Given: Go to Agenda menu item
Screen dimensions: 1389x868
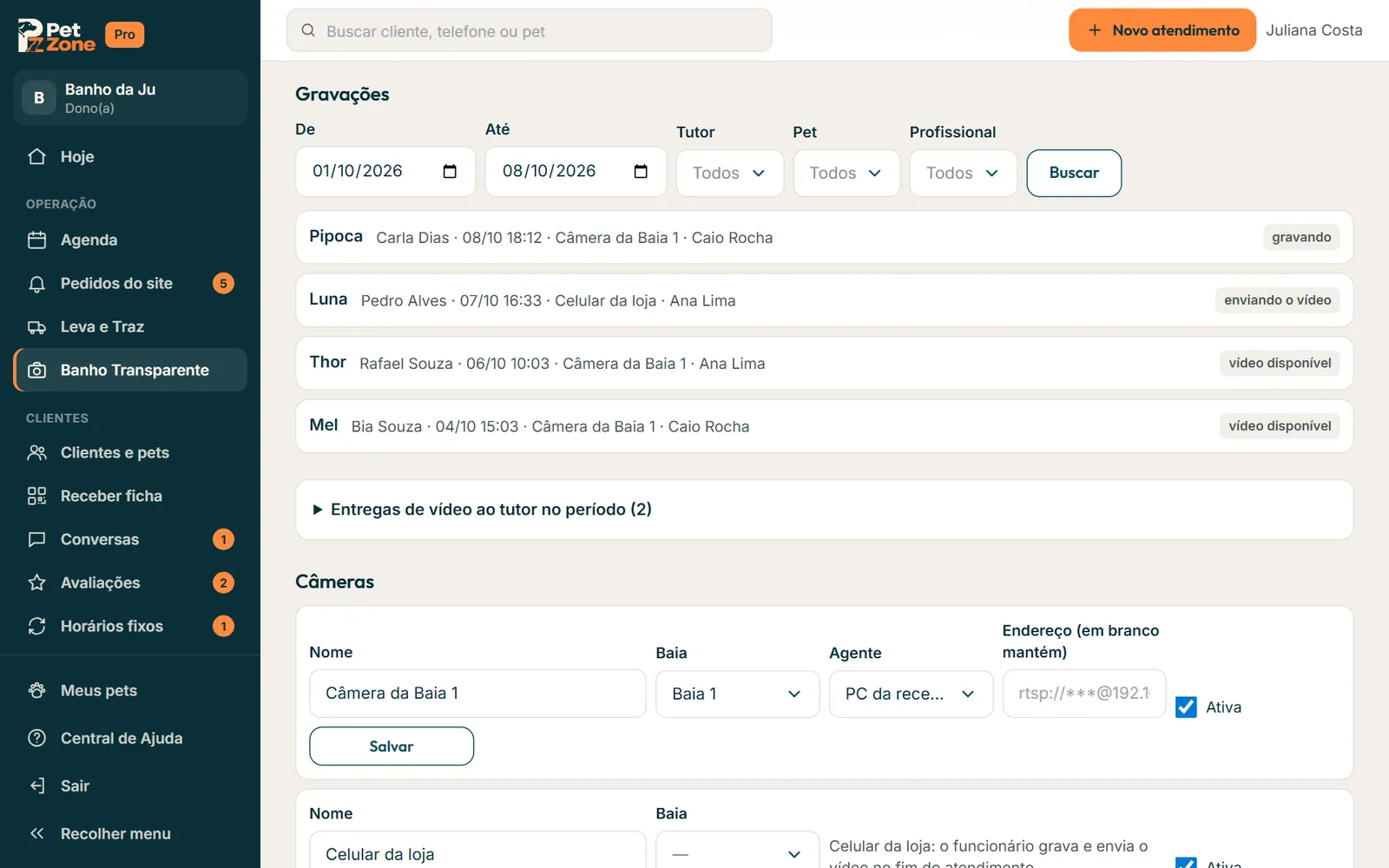Looking at the screenshot, I should pos(130,240).
